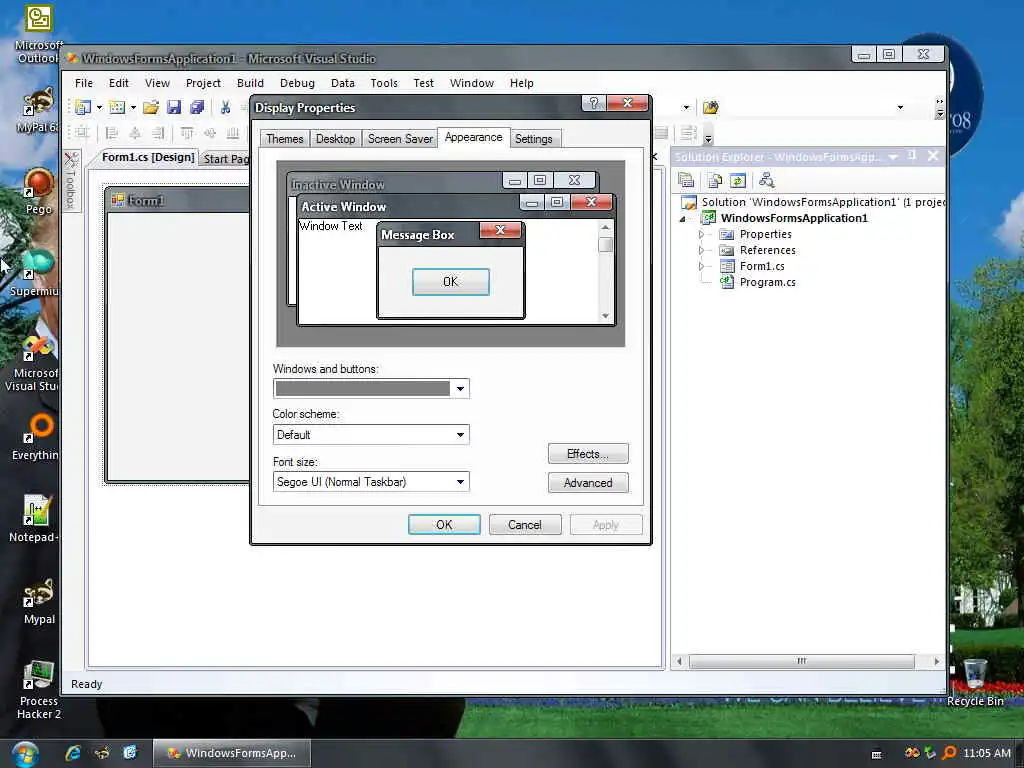Switch to the Desktop tab
This screenshot has width=1024, height=768.
(336, 139)
